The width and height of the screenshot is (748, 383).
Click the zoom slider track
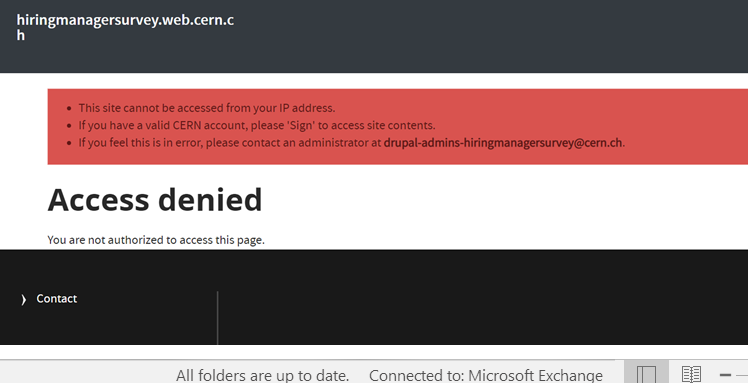coord(742,375)
